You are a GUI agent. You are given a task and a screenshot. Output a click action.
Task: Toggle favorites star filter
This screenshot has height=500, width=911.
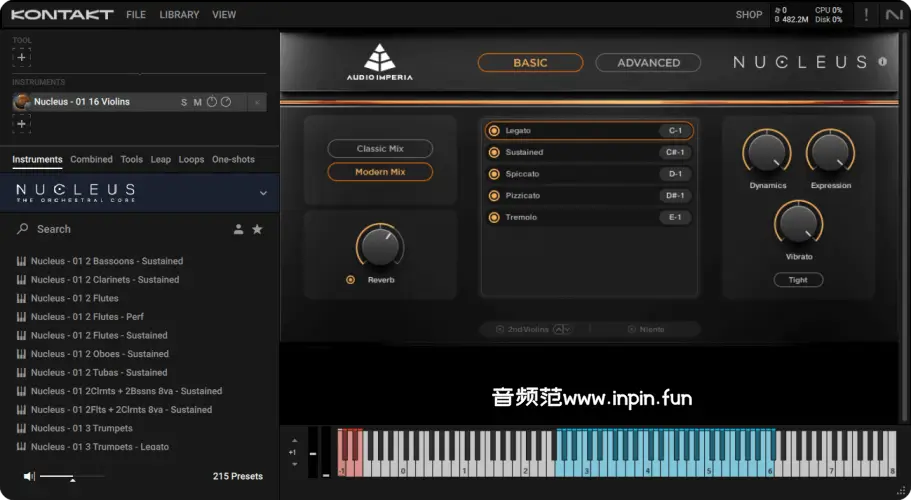pyautogui.click(x=257, y=229)
